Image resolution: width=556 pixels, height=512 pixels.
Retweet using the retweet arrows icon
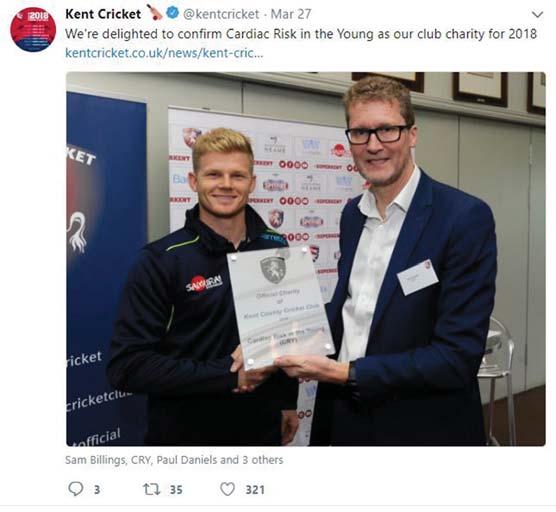point(152,489)
